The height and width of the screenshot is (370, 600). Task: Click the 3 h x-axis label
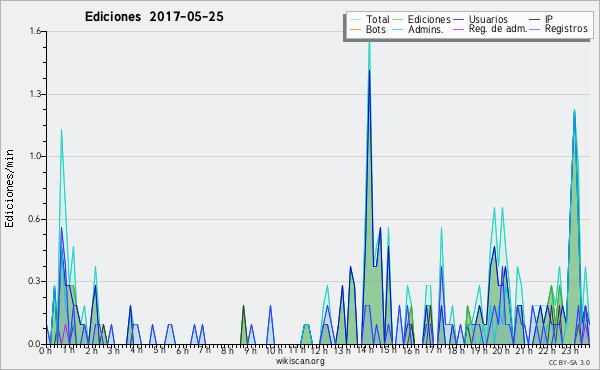(114, 350)
